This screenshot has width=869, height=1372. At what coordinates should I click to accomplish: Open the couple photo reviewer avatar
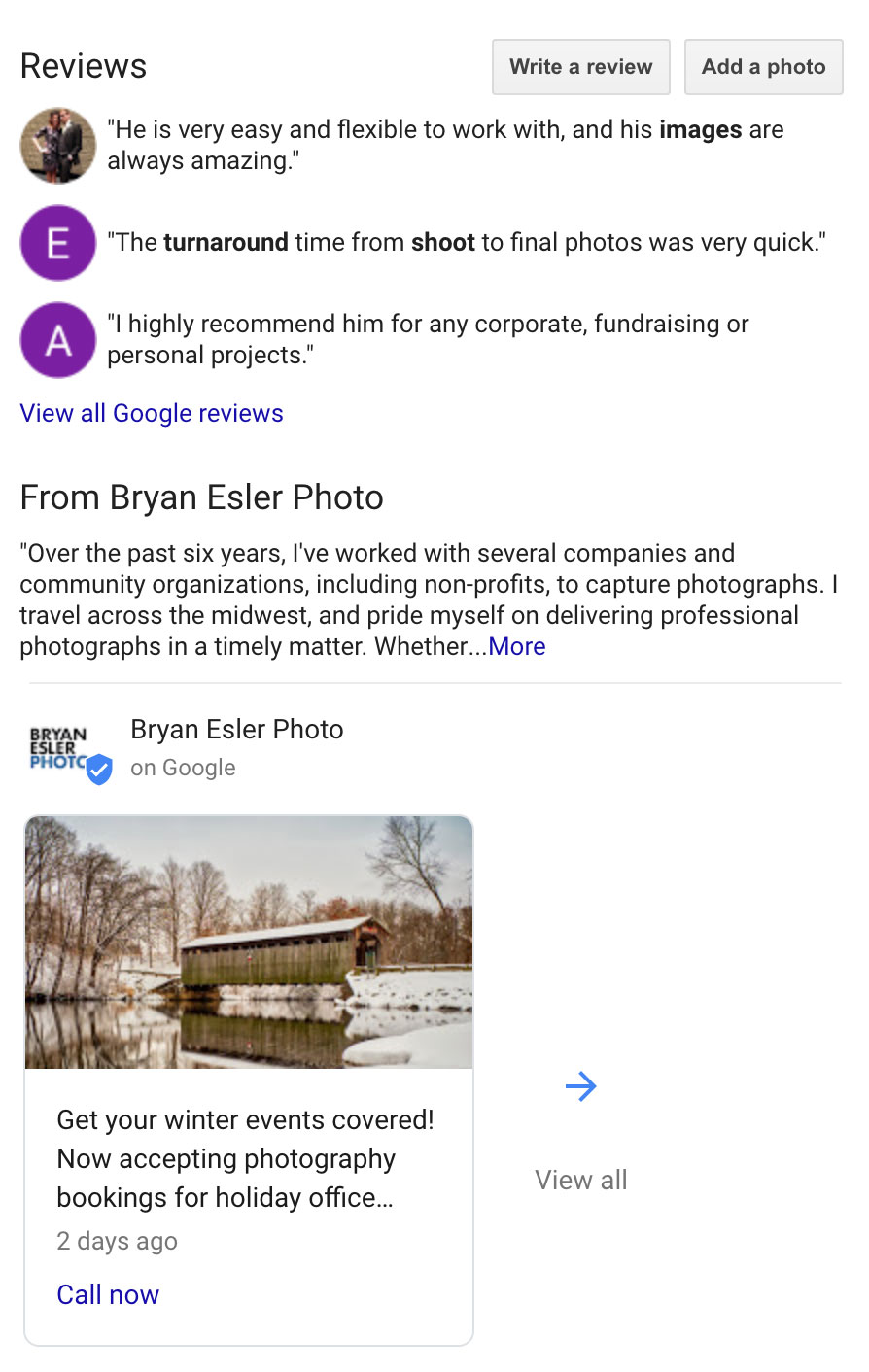[58, 146]
